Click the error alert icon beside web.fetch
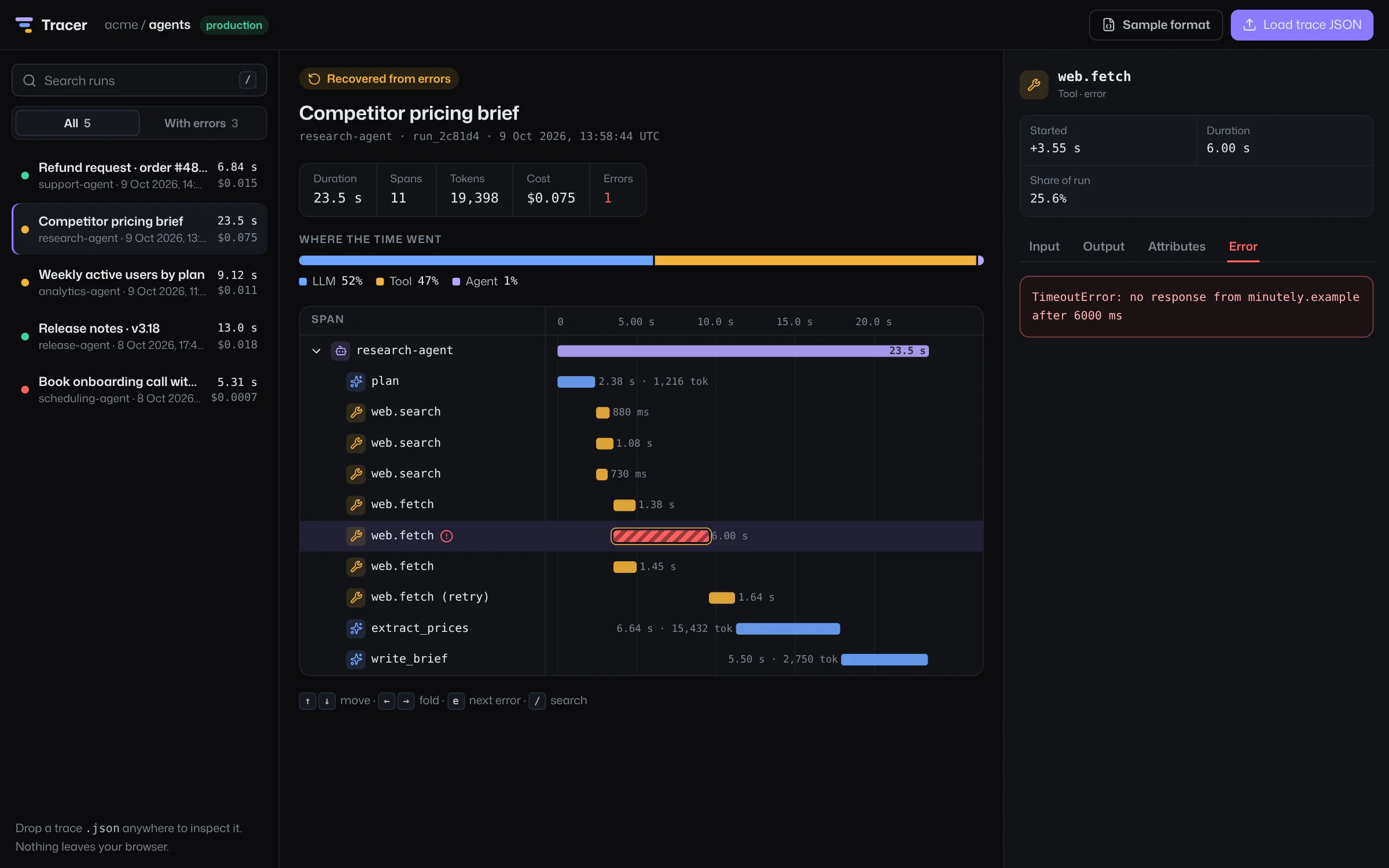 point(447,536)
